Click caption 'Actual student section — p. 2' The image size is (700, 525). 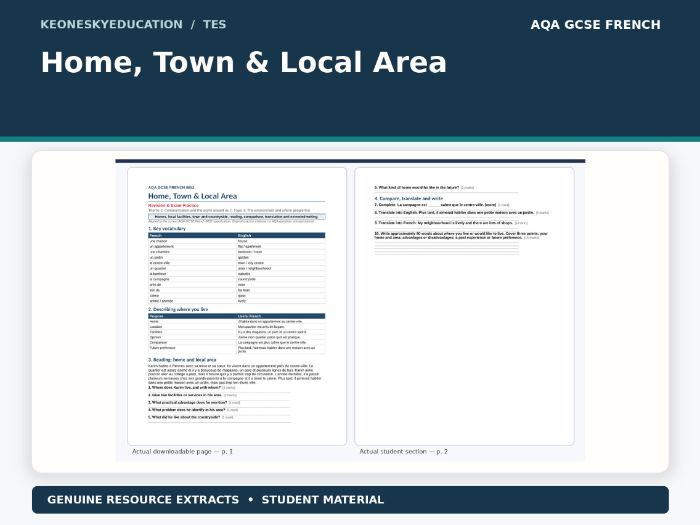(404, 451)
